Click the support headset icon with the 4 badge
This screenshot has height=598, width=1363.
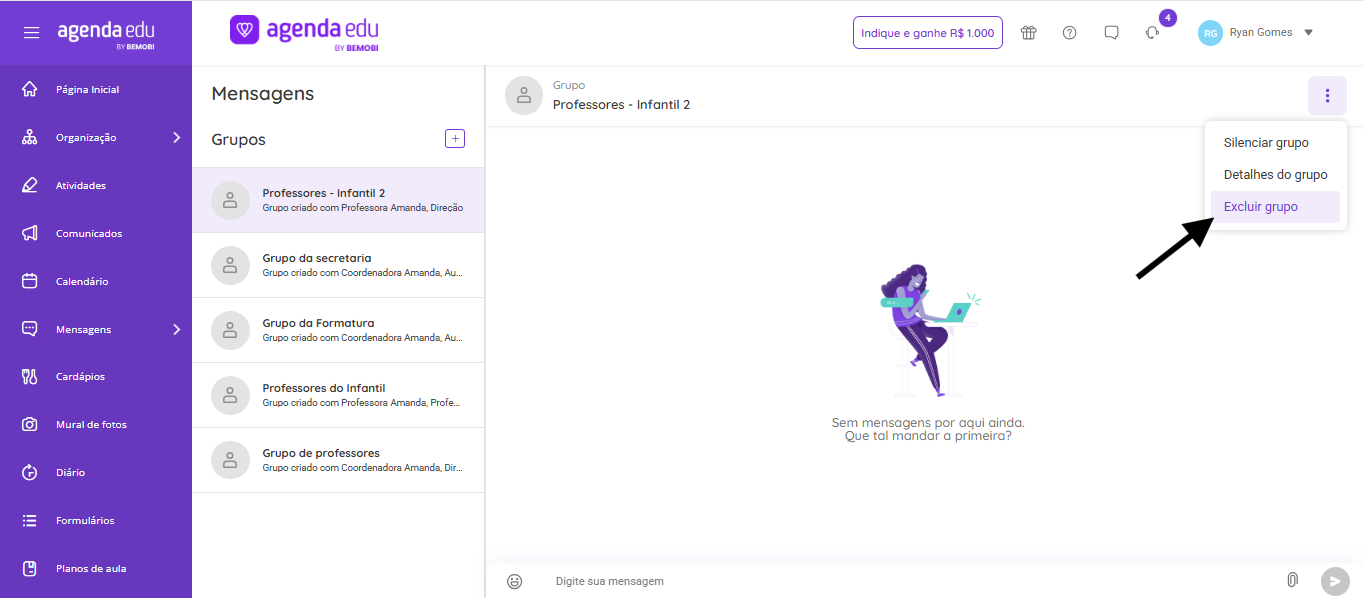click(x=1152, y=32)
